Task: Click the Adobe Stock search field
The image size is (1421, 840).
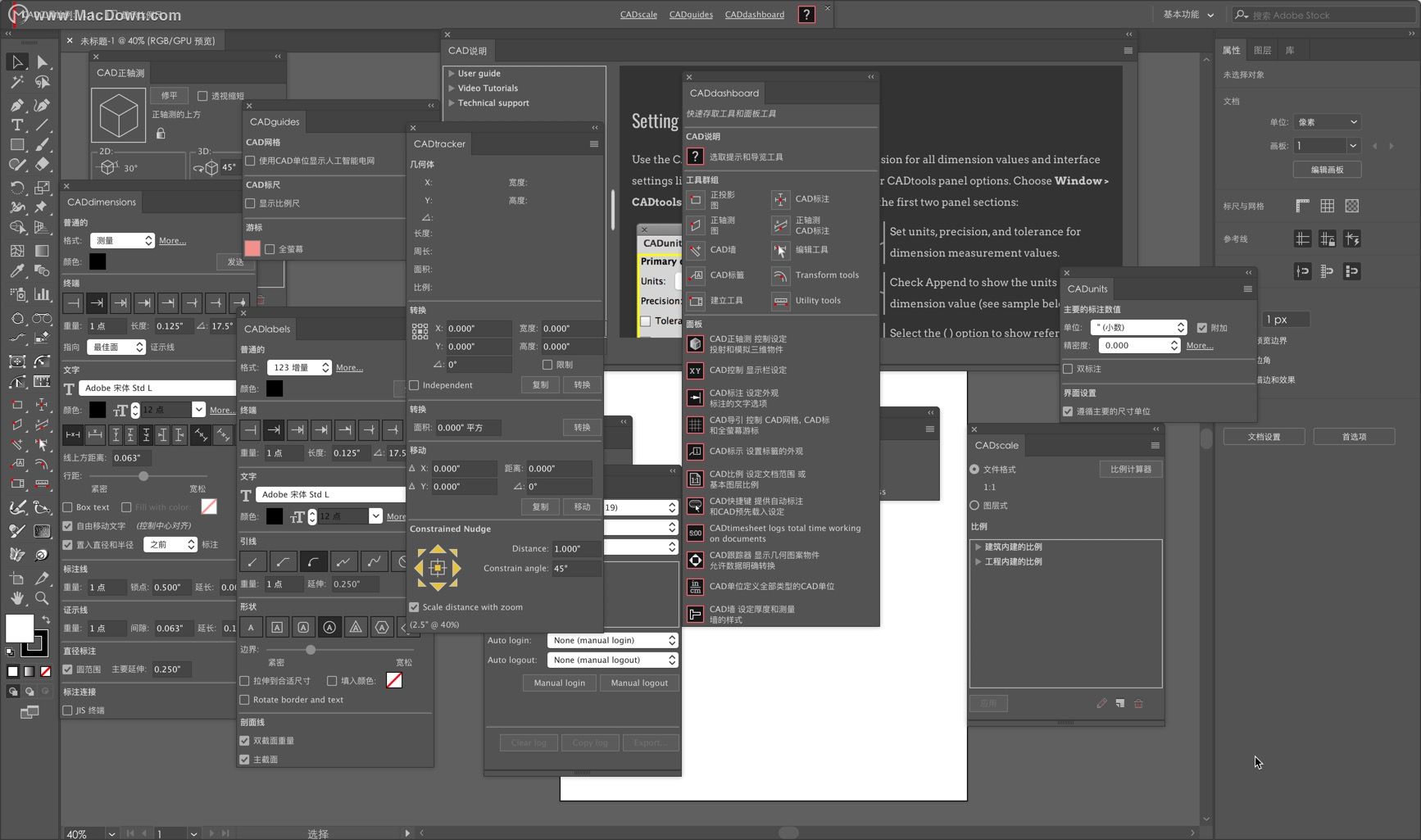Action: tap(1323, 15)
